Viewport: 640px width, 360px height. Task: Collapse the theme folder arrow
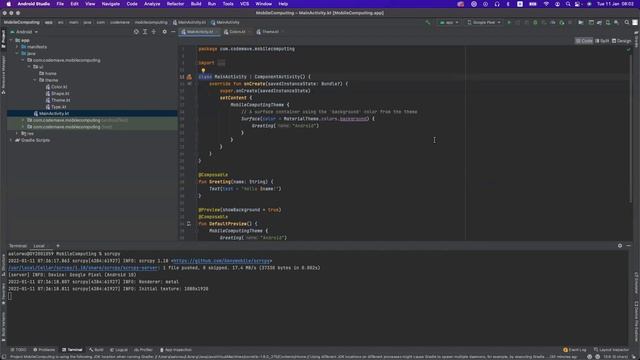tap(35, 80)
